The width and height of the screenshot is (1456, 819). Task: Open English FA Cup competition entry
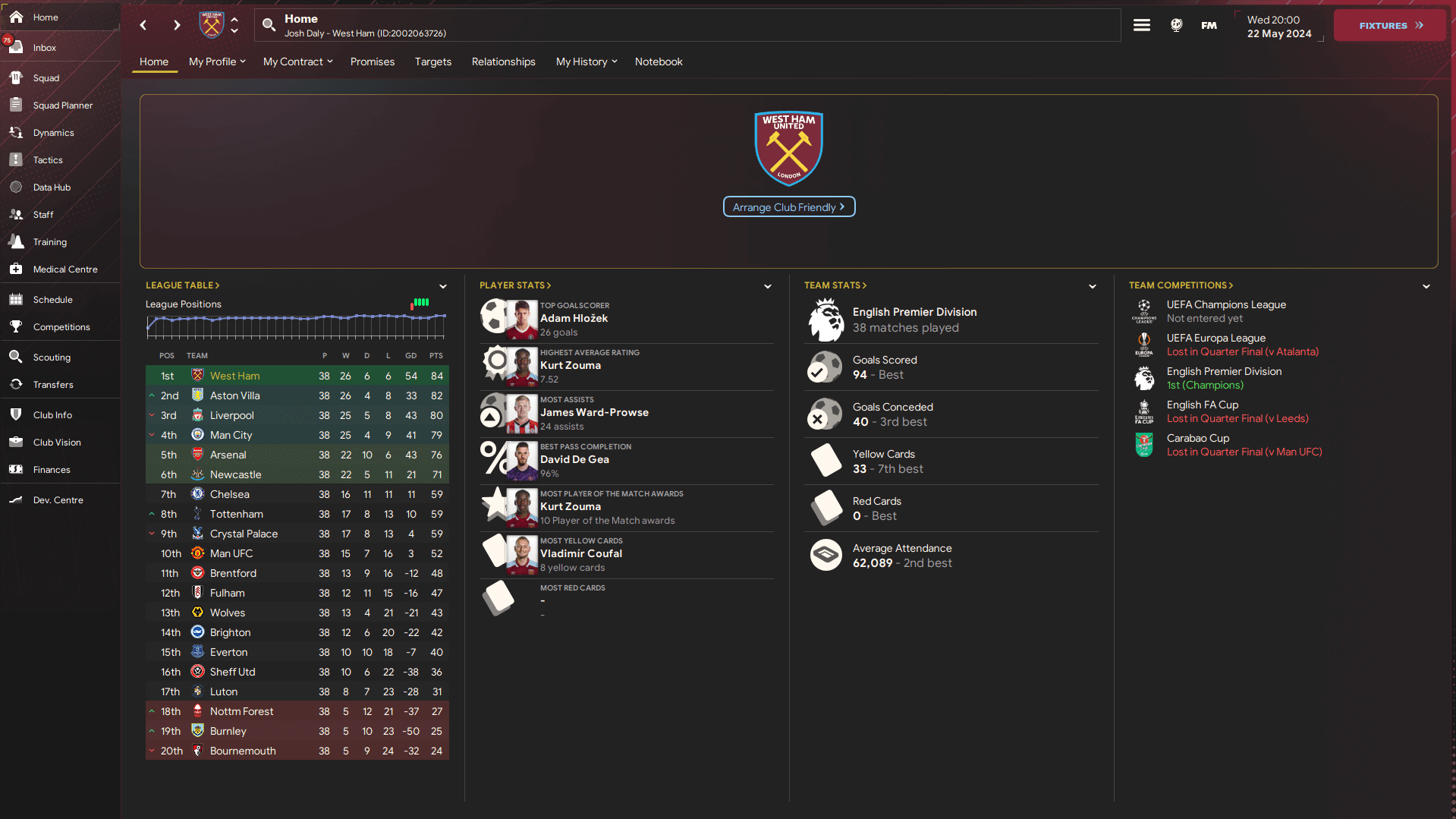coord(1203,405)
